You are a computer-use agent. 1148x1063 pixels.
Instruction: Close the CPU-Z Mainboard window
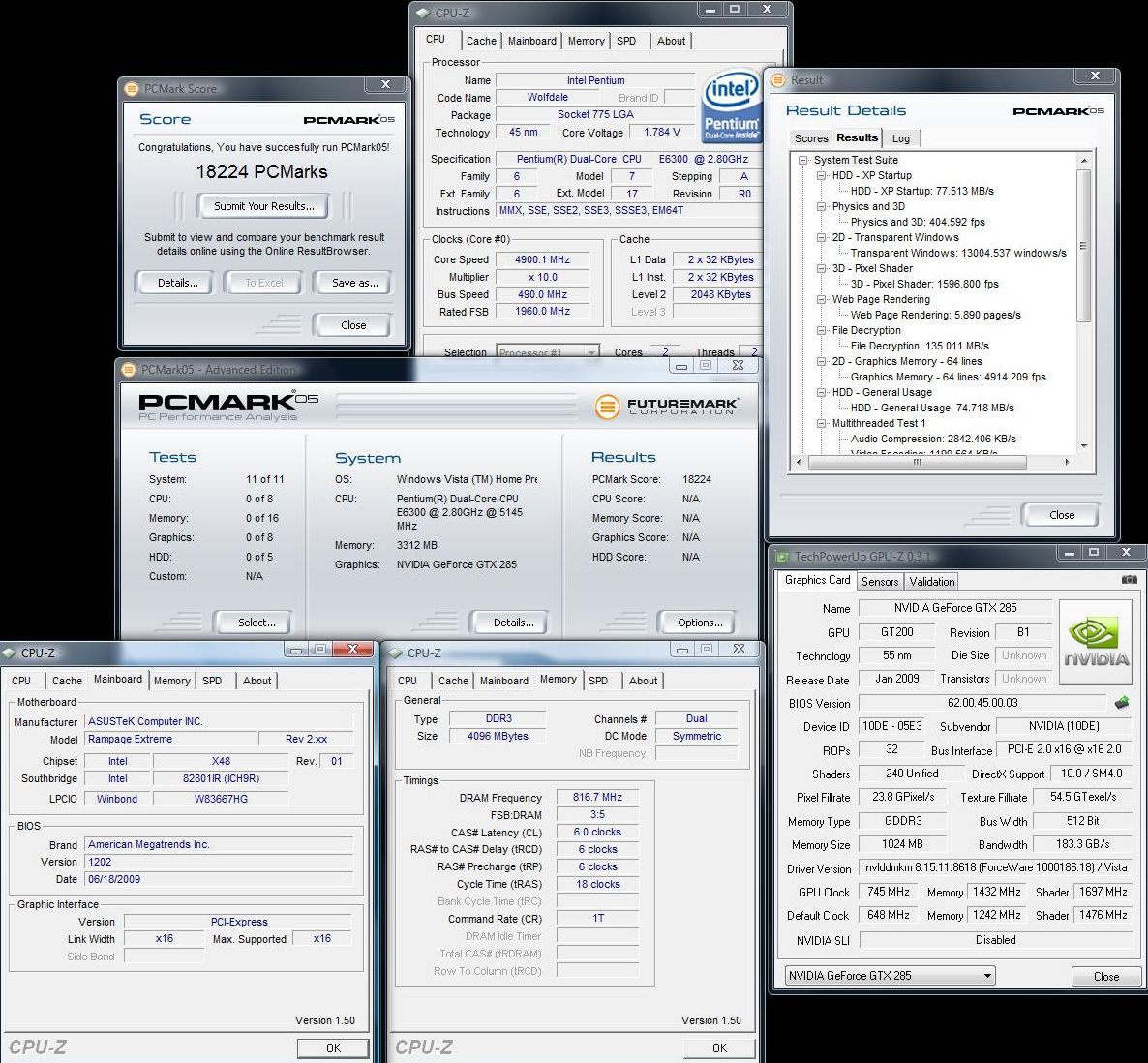[x=352, y=650]
